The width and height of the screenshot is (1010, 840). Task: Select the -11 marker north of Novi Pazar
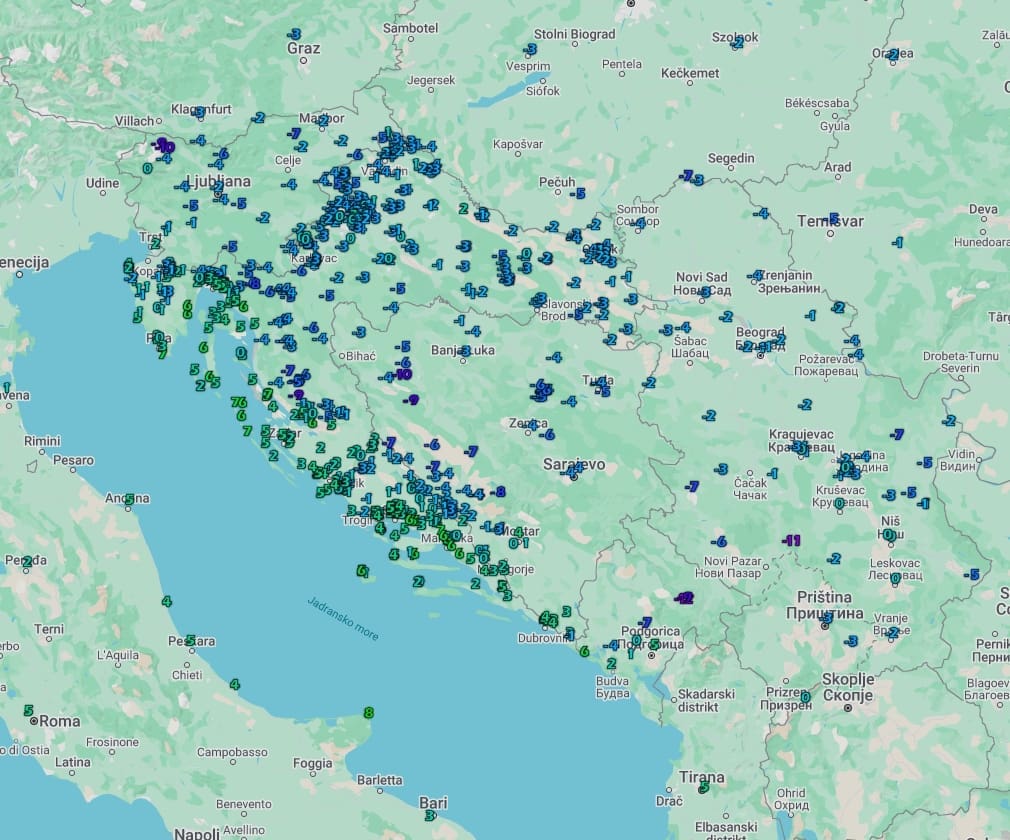[792, 541]
